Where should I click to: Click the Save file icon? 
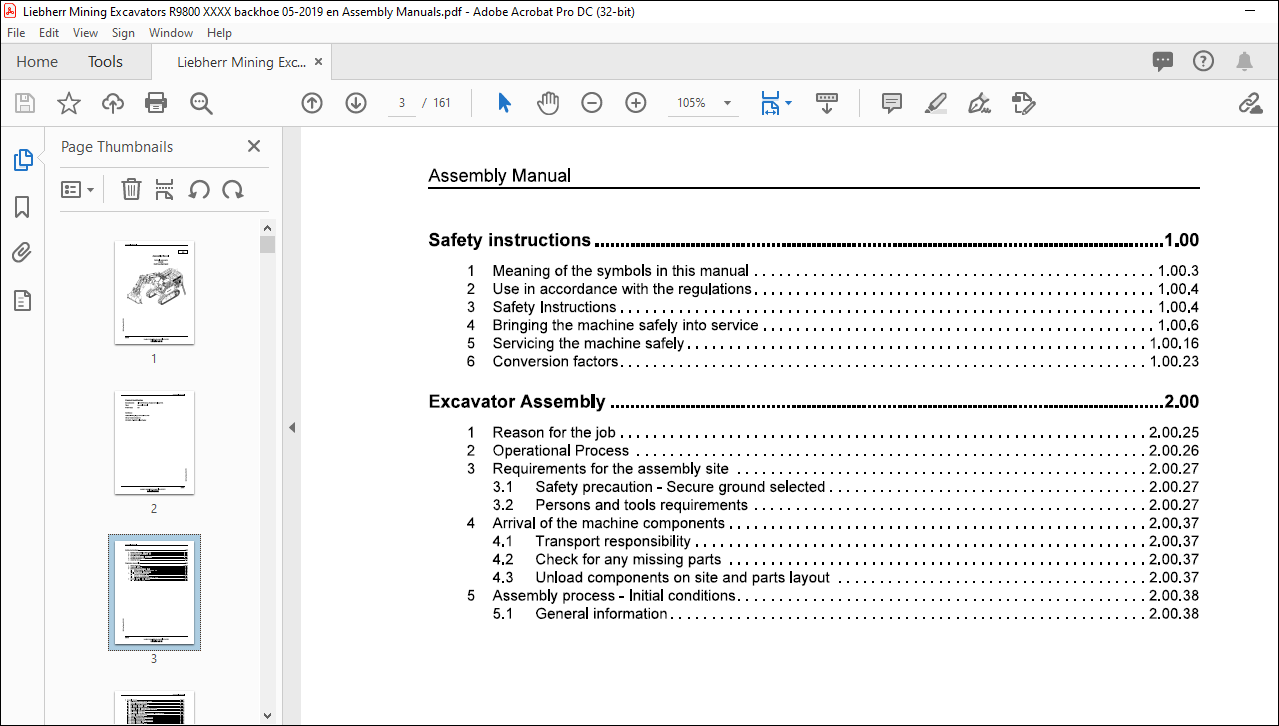(25, 103)
